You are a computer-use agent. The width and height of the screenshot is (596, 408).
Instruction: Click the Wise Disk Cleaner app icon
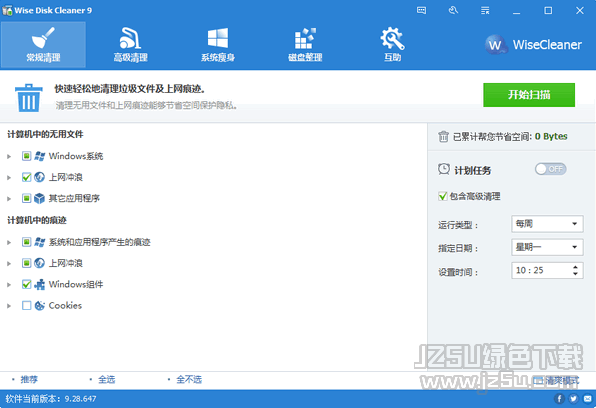(7, 10)
